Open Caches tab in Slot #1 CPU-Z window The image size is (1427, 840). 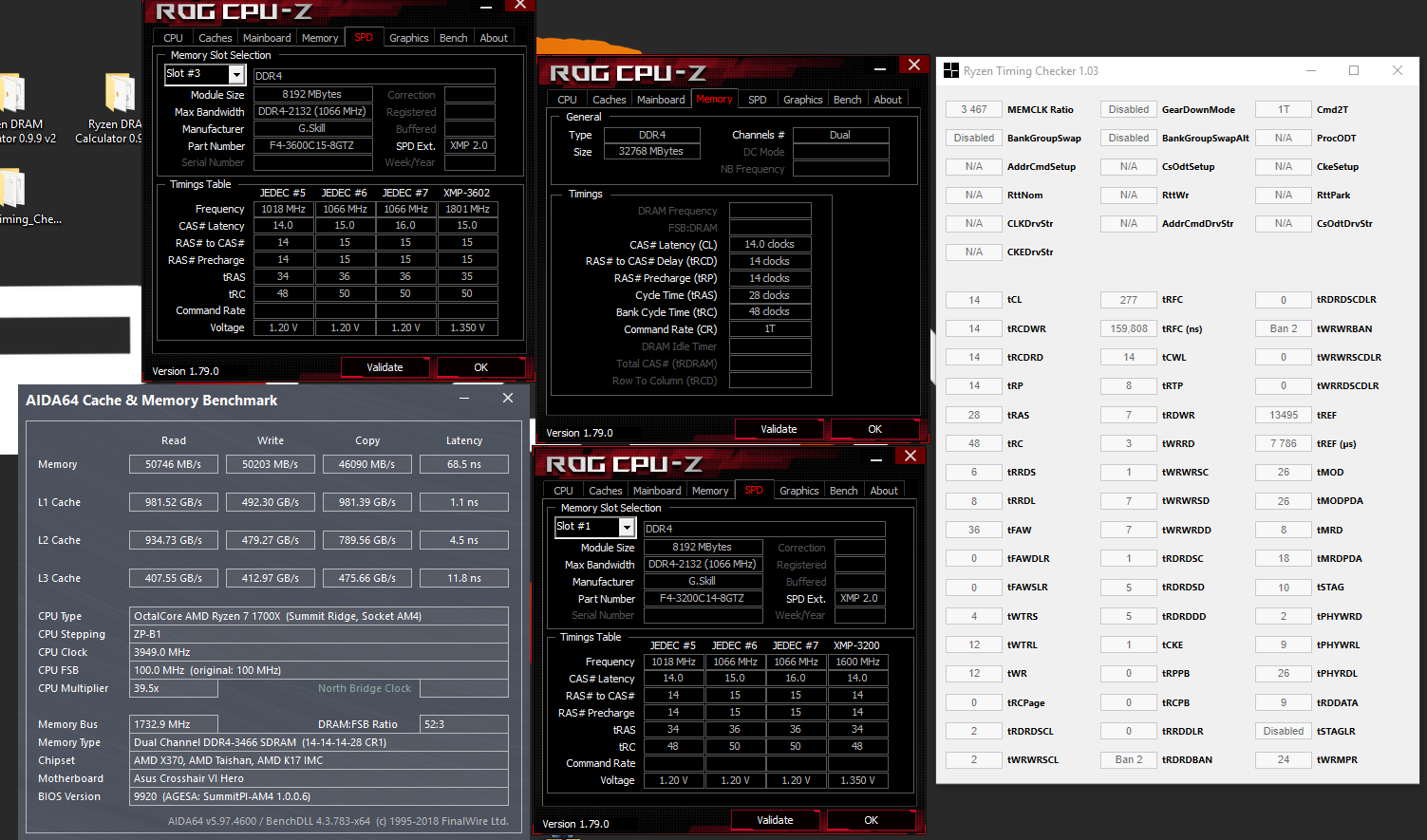click(606, 491)
